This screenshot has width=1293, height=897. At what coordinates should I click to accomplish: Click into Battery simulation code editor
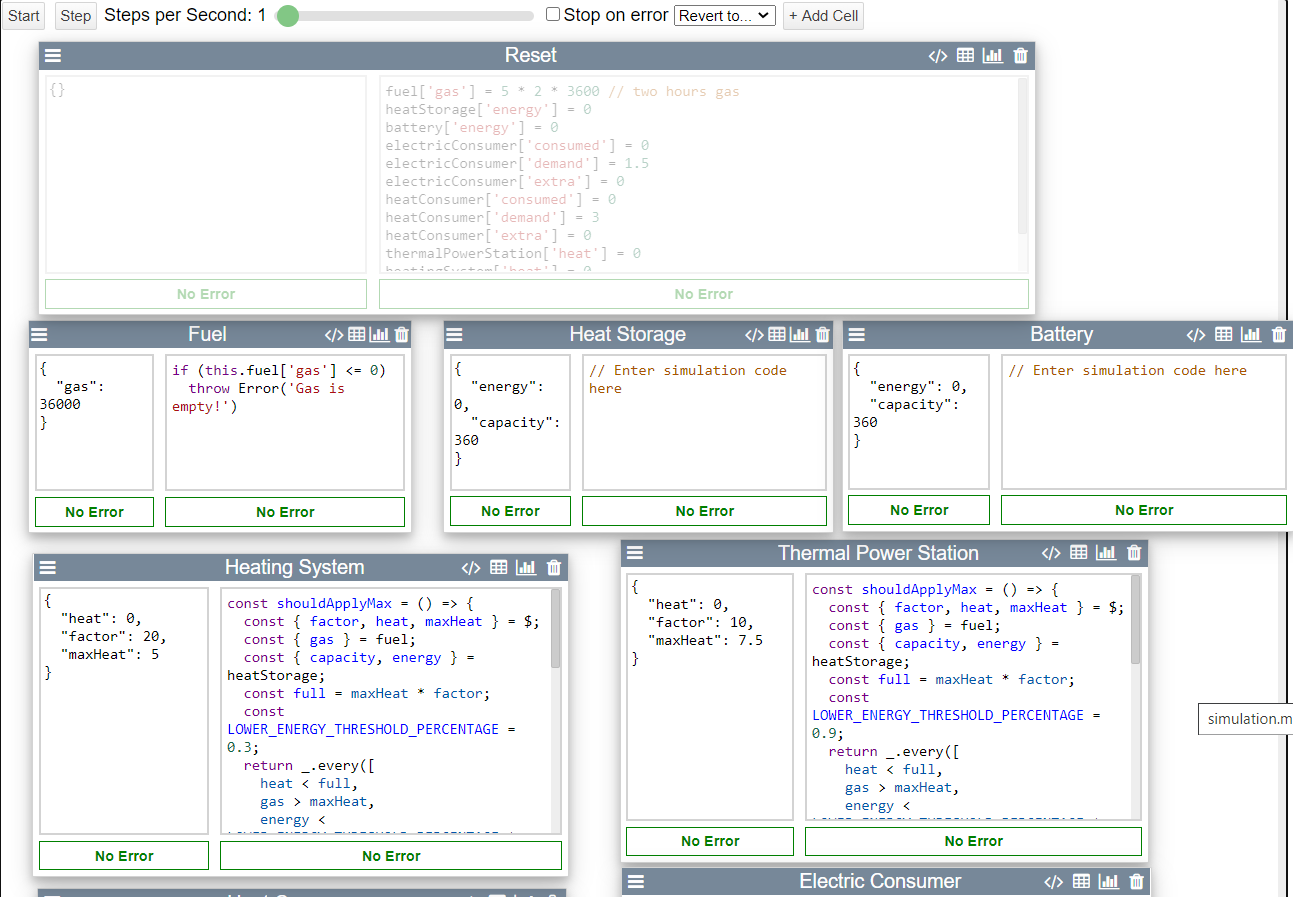point(1143,420)
